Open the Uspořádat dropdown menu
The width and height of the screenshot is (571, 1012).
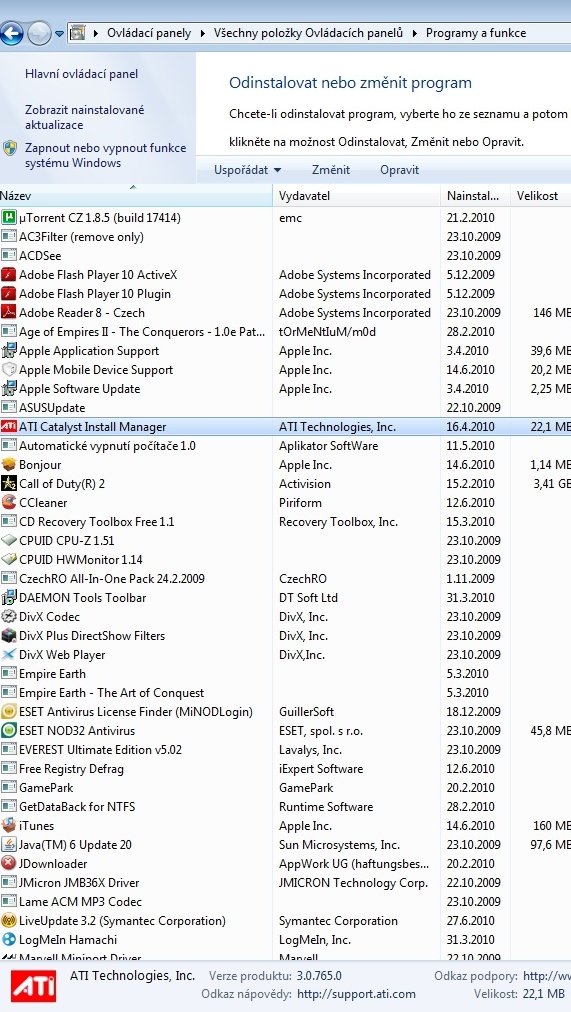point(248,170)
